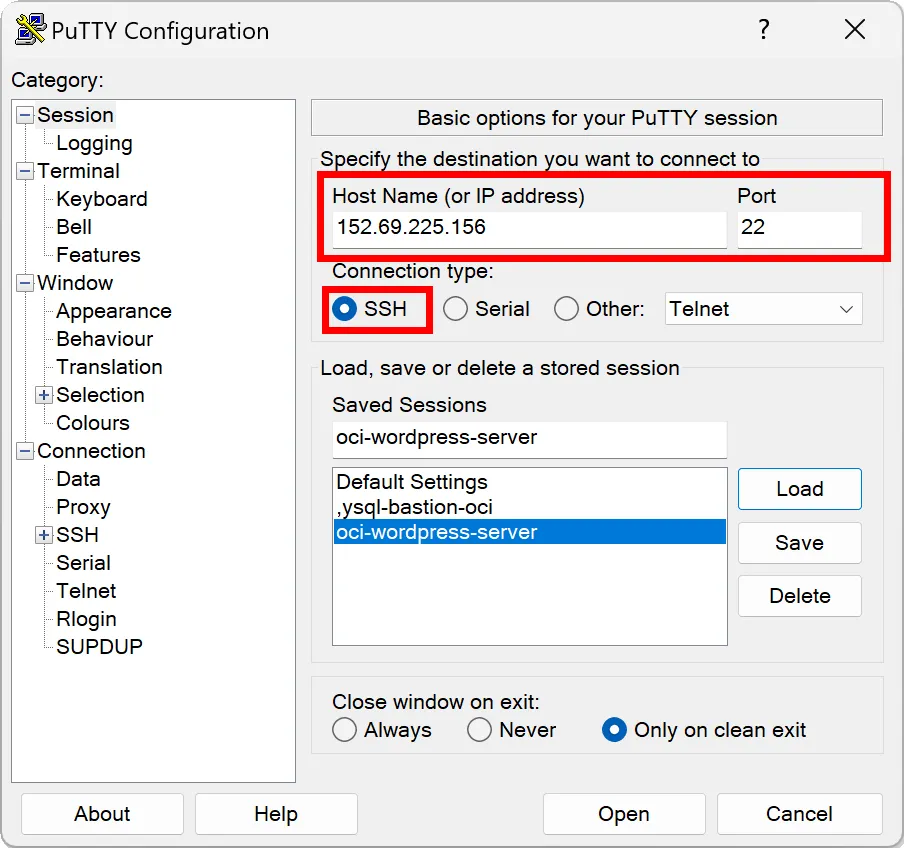Screen dimensions: 904x848
Task: Open the Telnet protocol dropdown
Action: [763, 309]
